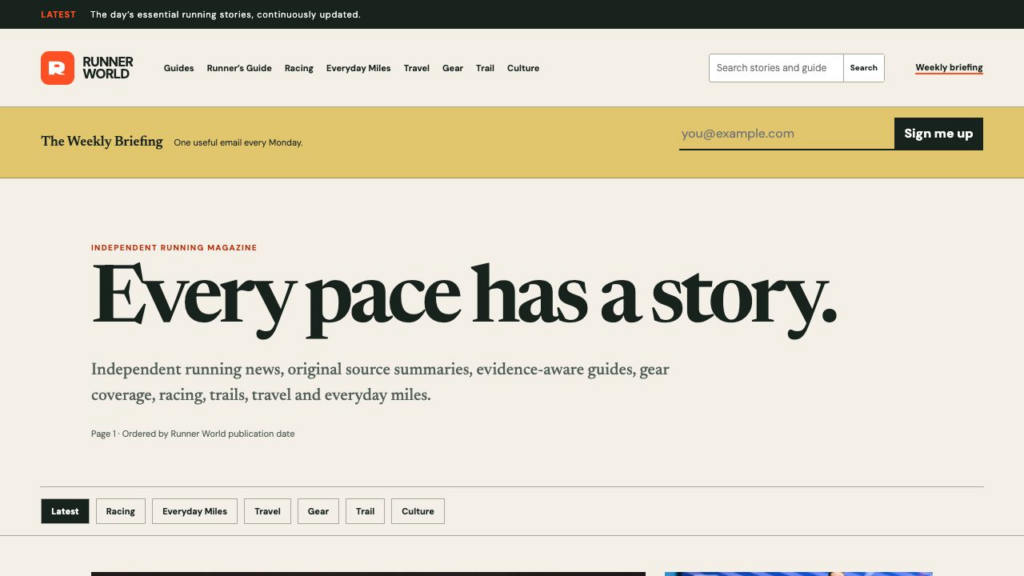The height and width of the screenshot is (576, 1024).
Task: Select the Culture filter tab
Action: [417, 511]
